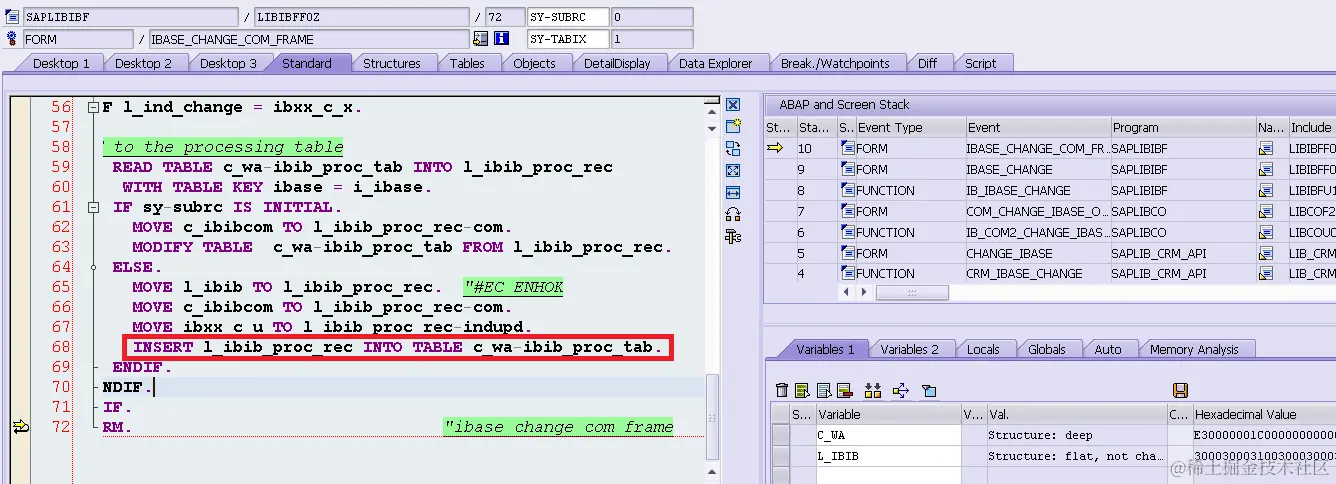Click the program icon before SAPLIBIBF field
Viewport: 1336px width, 484px height.
[x=13, y=17]
